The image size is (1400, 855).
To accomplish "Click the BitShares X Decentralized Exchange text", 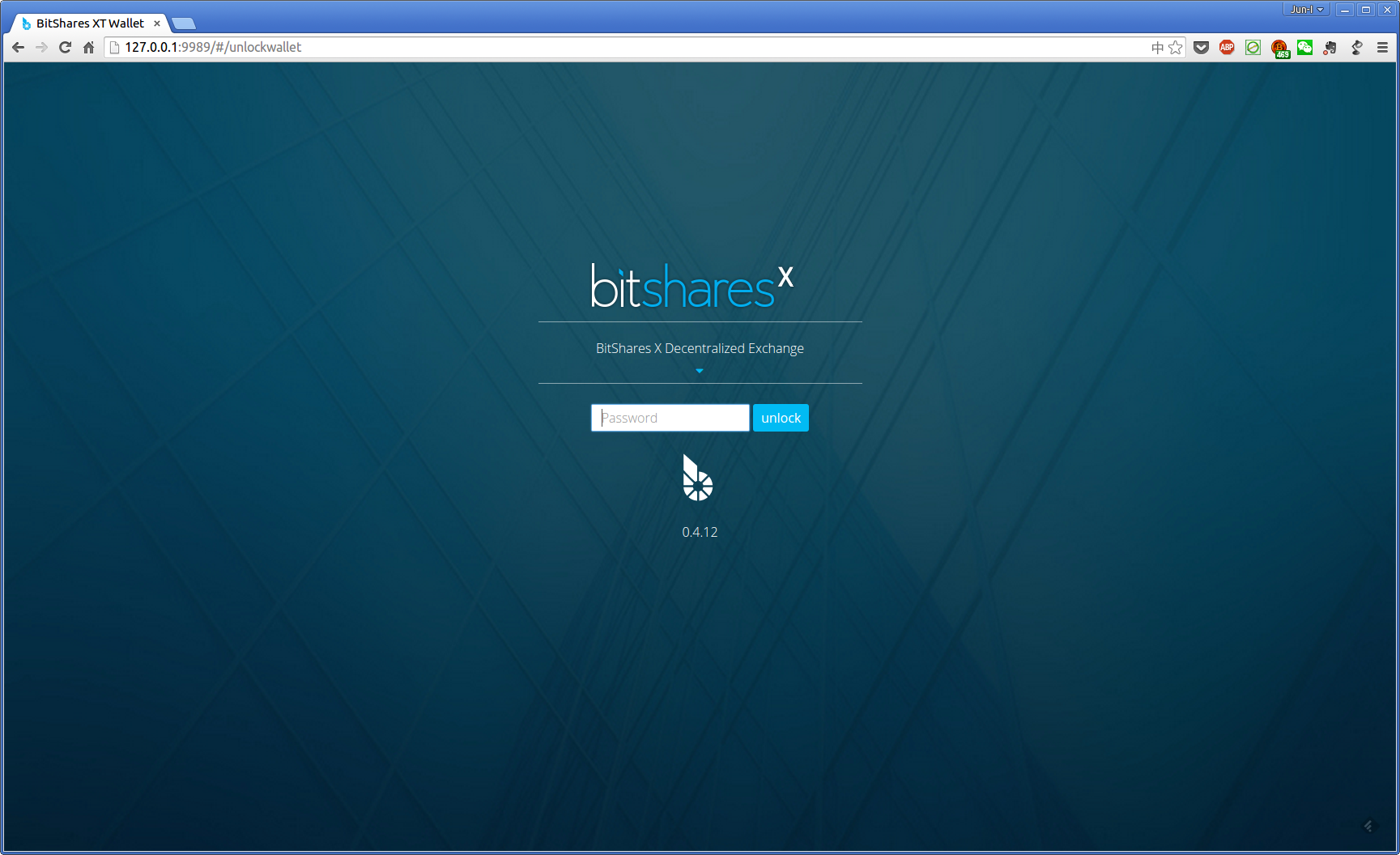I will tap(700, 348).
